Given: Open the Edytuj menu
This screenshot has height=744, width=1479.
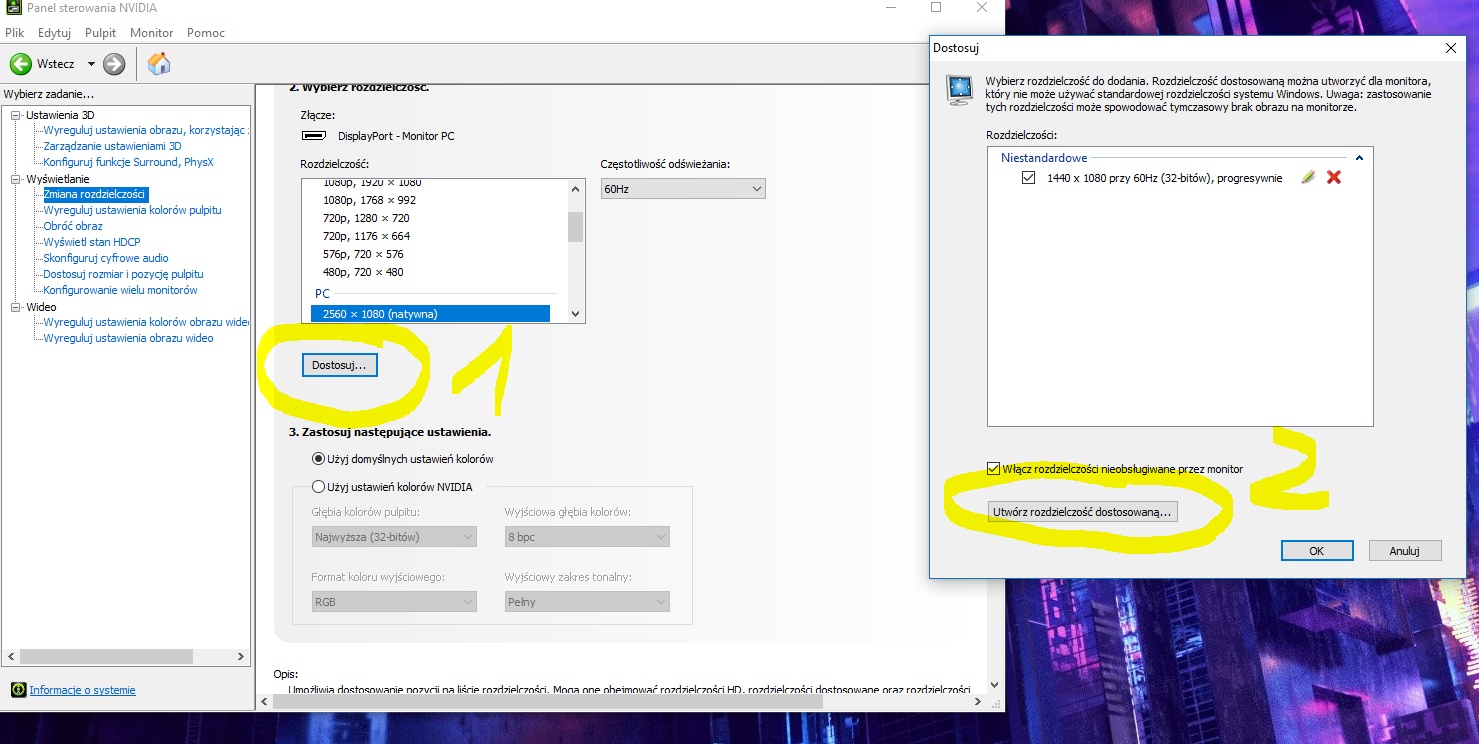Looking at the screenshot, I should point(54,33).
